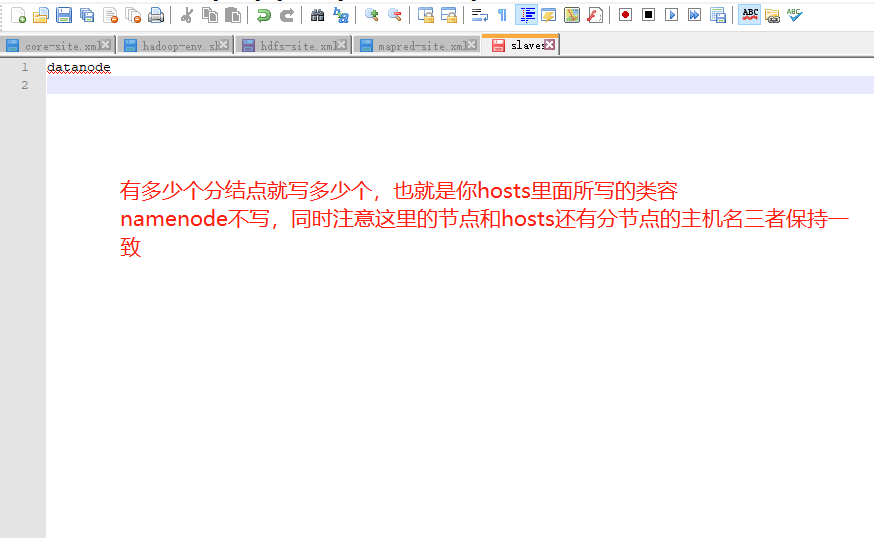Click the ABC checkmark spell-check icon

[795, 15]
